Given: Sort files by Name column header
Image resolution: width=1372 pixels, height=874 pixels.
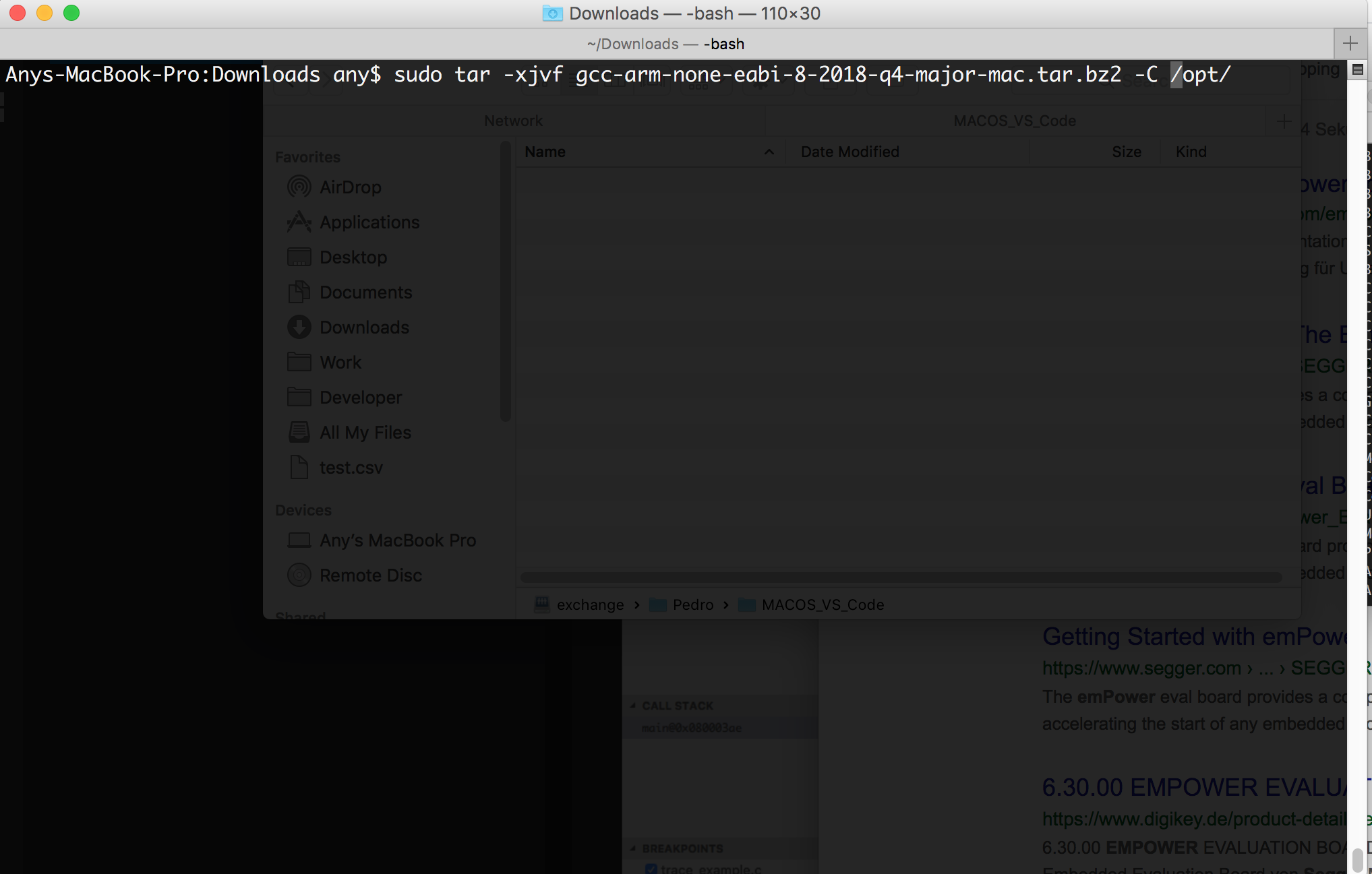Looking at the screenshot, I should [545, 152].
